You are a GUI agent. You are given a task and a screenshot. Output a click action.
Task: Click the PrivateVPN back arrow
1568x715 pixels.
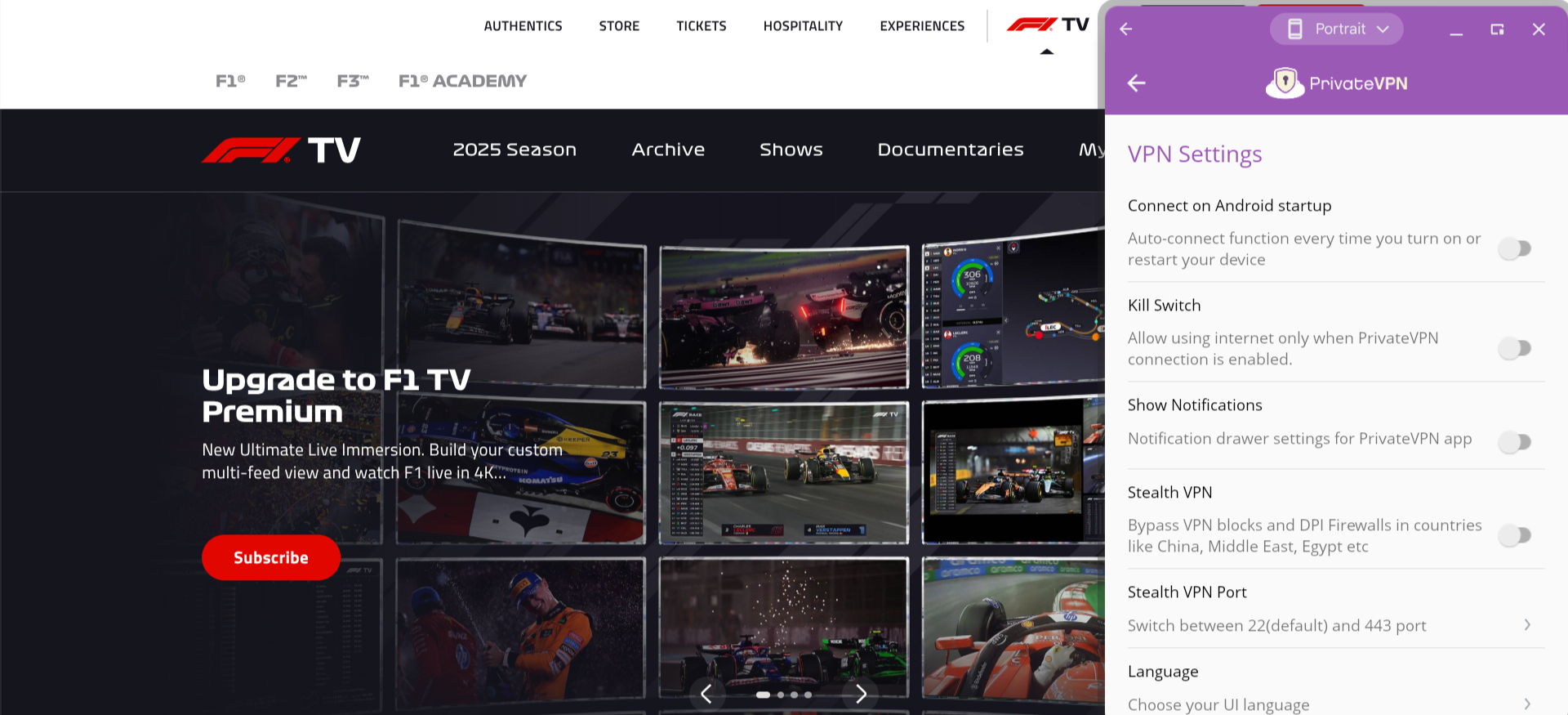(1136, 83)
